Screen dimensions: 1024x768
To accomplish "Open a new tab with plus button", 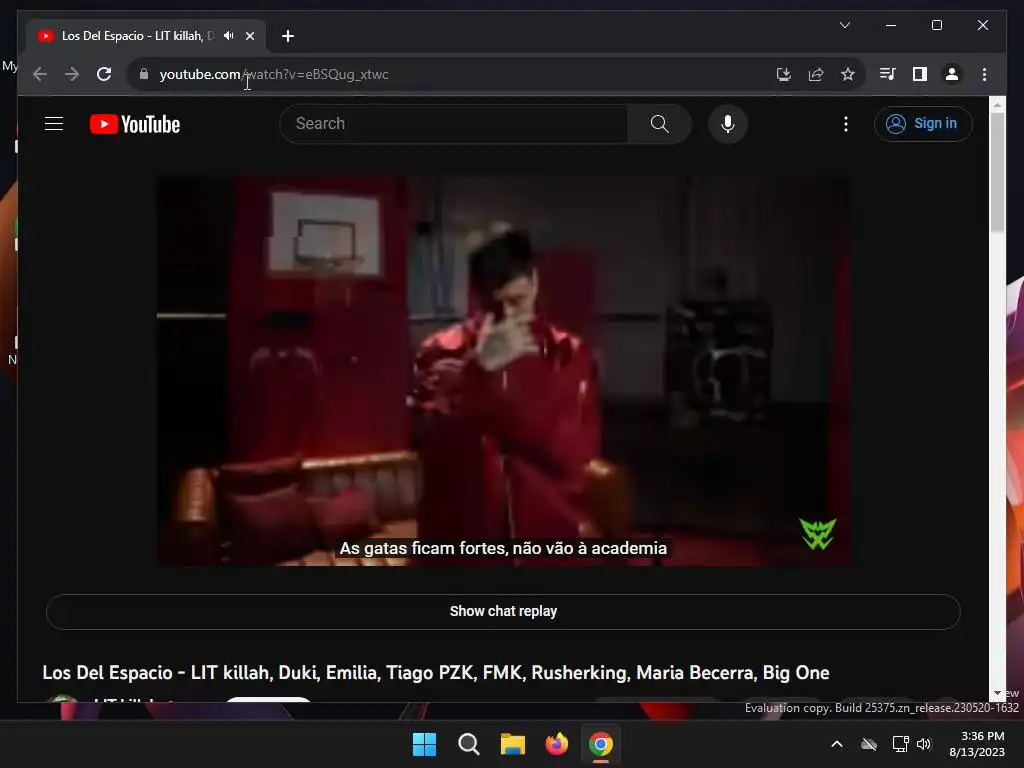I will click(288, 36).
